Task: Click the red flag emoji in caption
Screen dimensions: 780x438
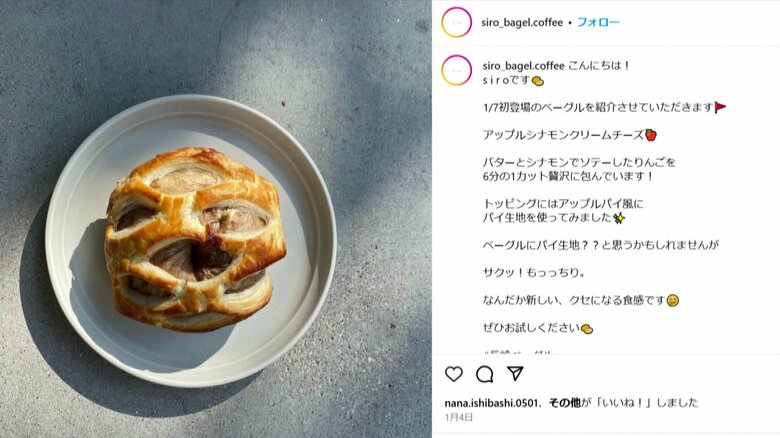Action: [x=720, y=108]
